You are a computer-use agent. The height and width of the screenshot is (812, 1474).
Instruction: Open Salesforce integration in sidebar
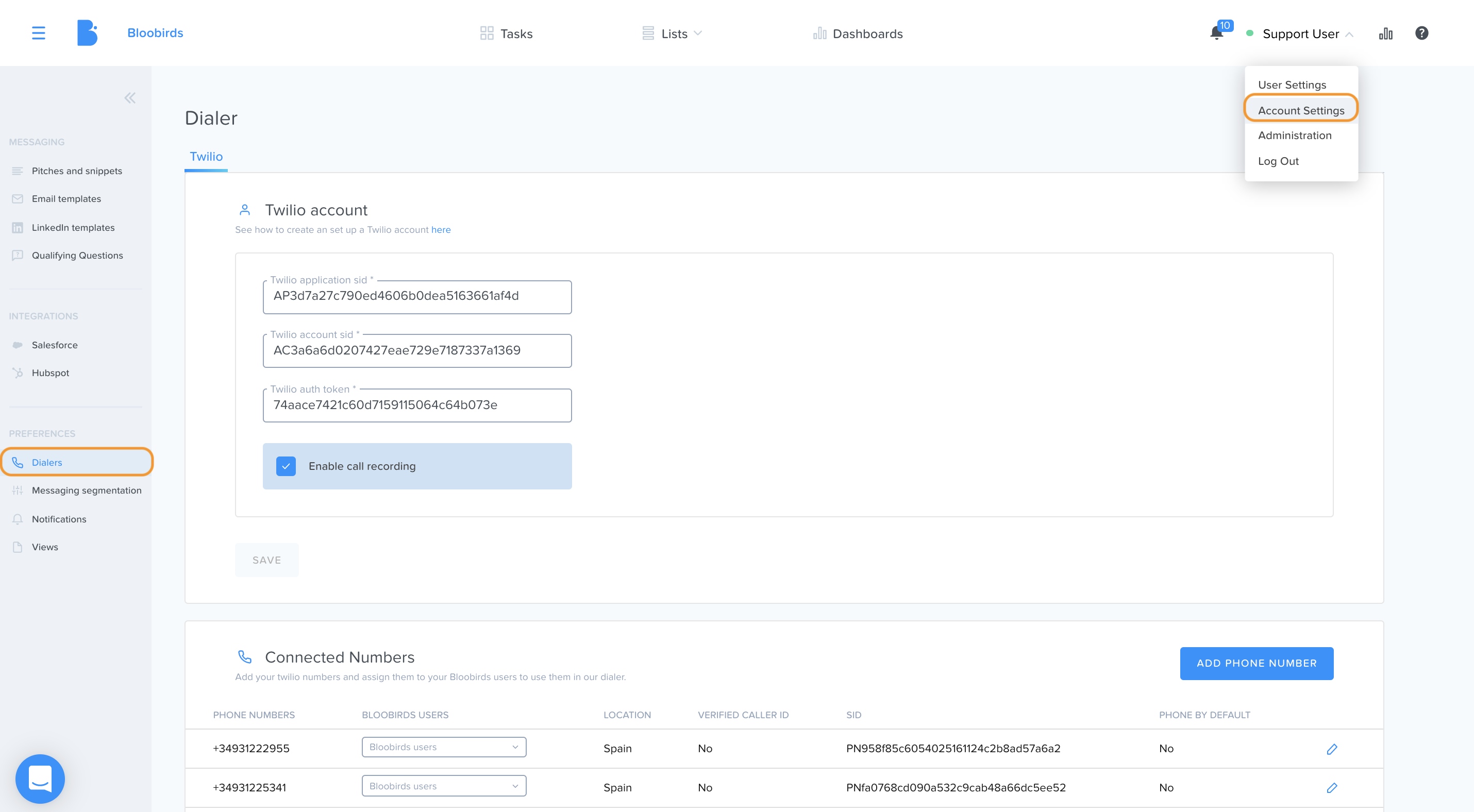point(54,345)
